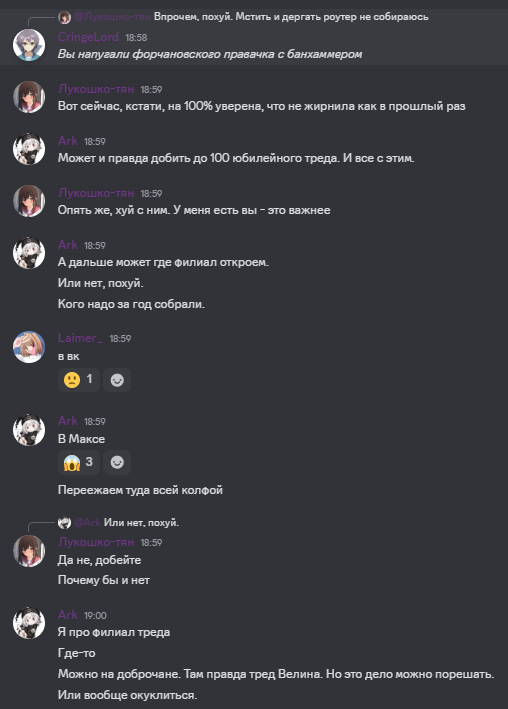Viewport: 508px width, 709px height.
Task: Click Ark's avatar next to 'Может и правда добить'
Action: [29, 149]
